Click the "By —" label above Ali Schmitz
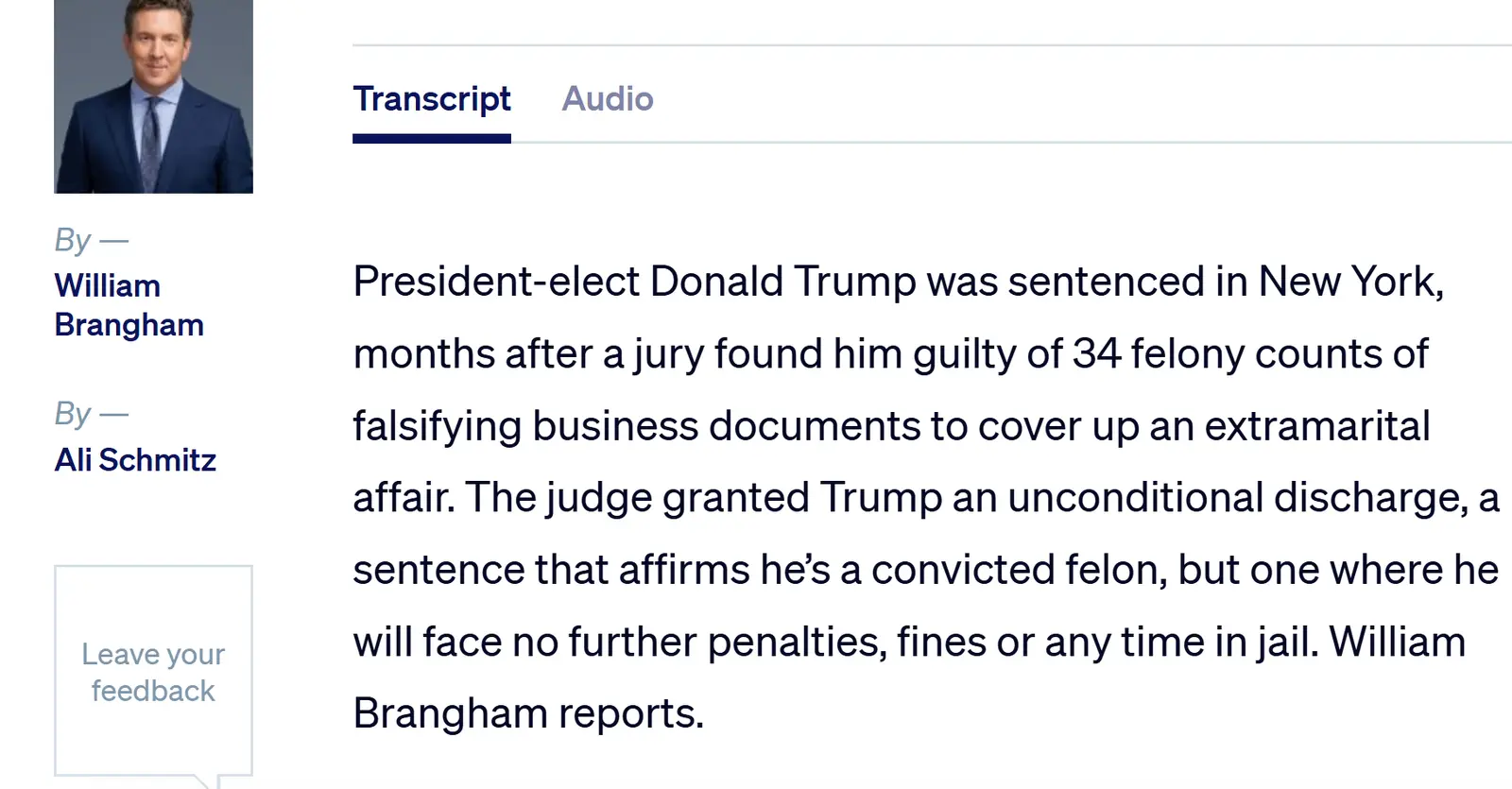Viewport: 1512px width, 789px height. click(x=91, y=414)
